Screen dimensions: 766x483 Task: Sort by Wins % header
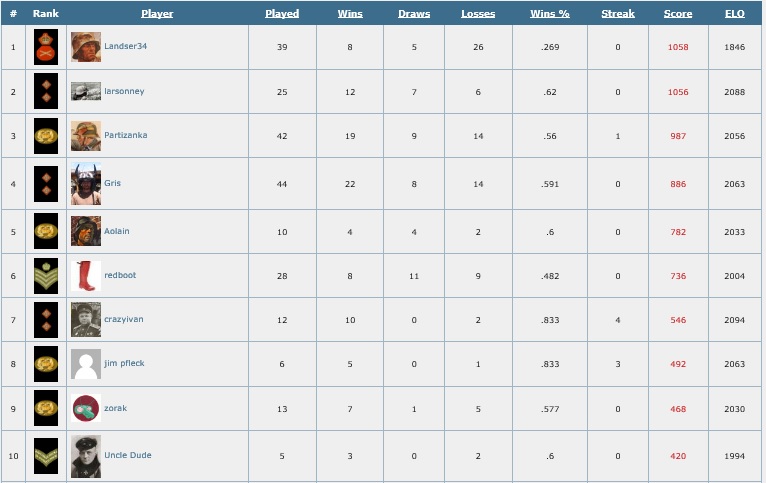550,14
